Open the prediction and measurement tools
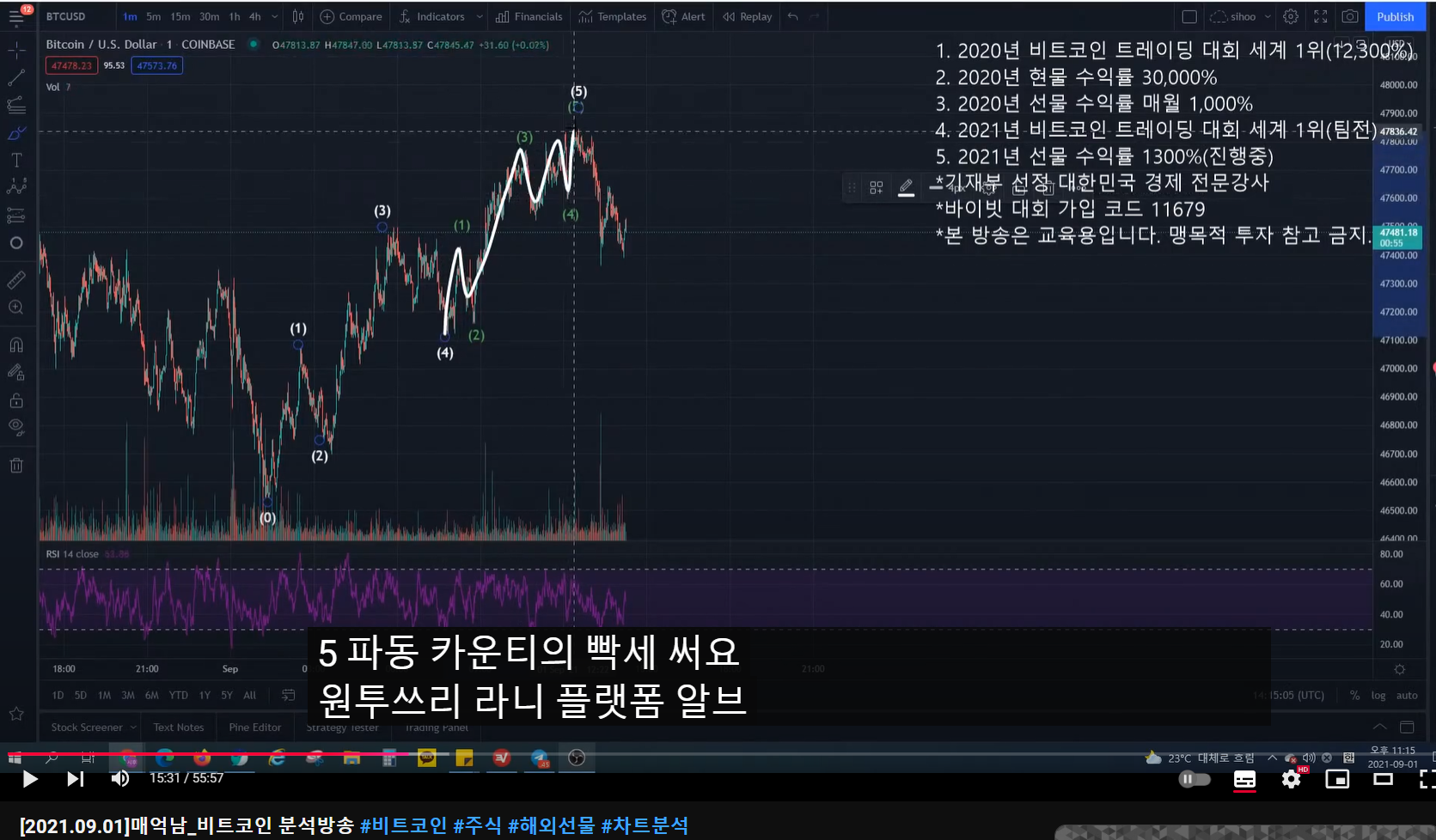Image resolution: width=1436 pixels, height=840 pixels. pyautogui.click(x=16, y=215)
